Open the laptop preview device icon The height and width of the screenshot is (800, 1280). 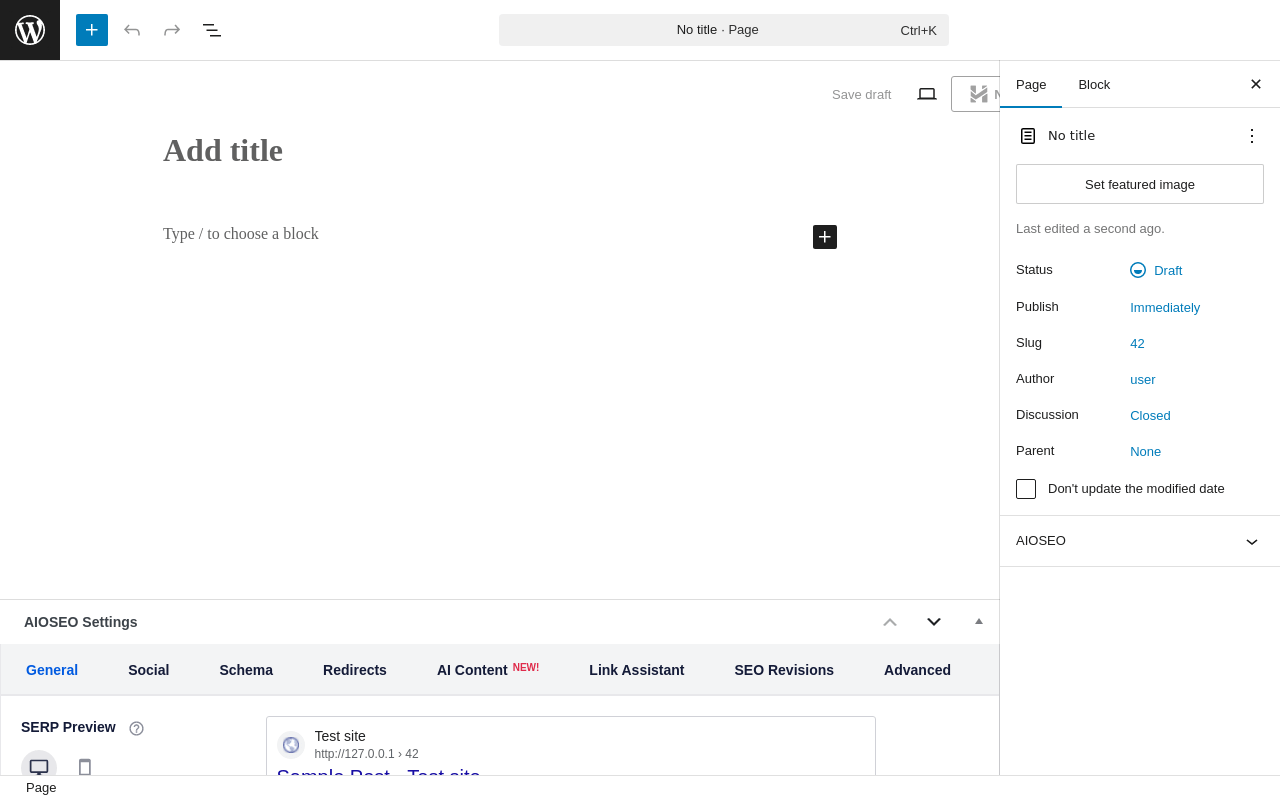coord(927,94)
